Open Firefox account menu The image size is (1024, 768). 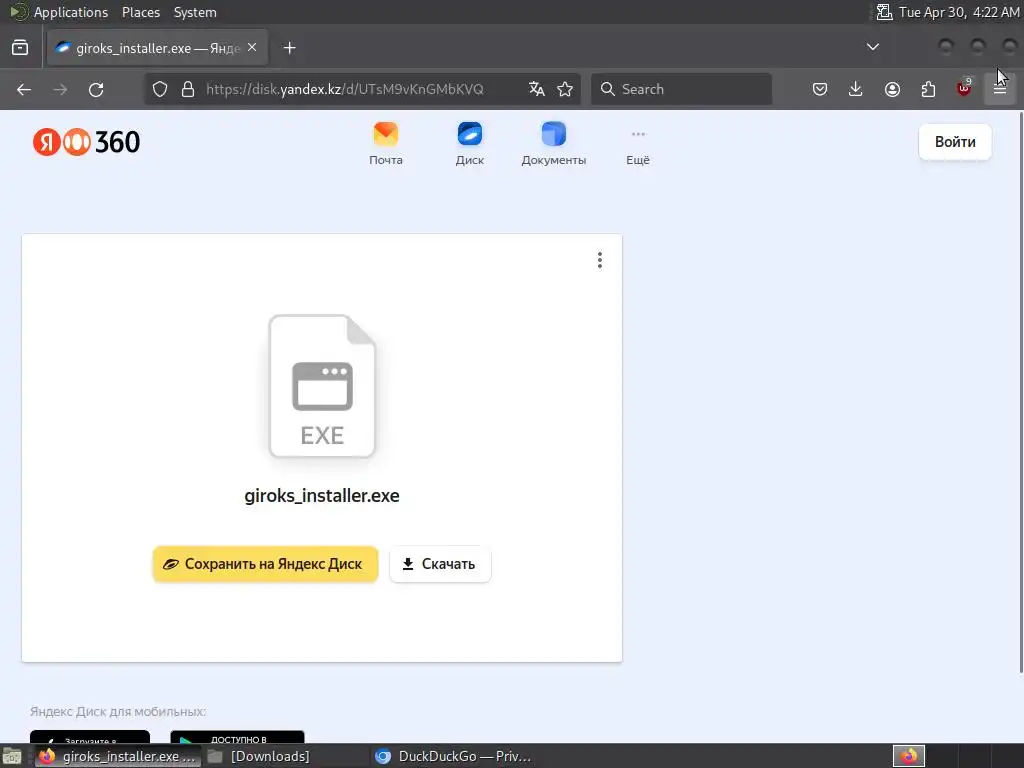click(x=892, y=89)
